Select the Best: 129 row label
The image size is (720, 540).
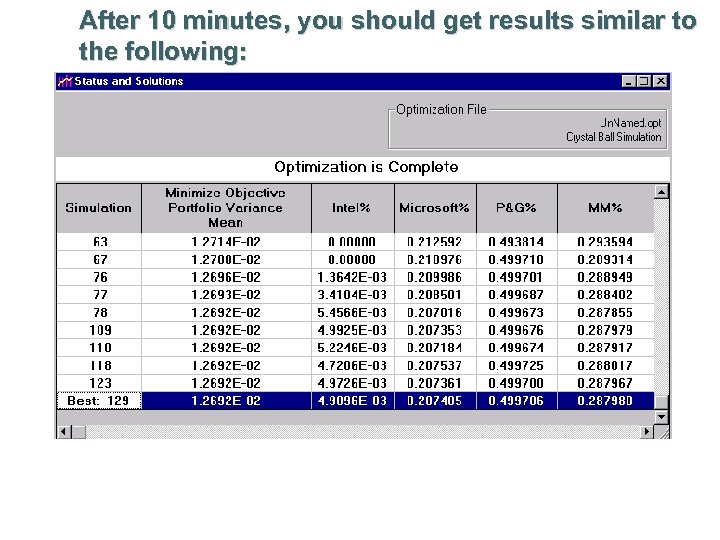(99, 401)
